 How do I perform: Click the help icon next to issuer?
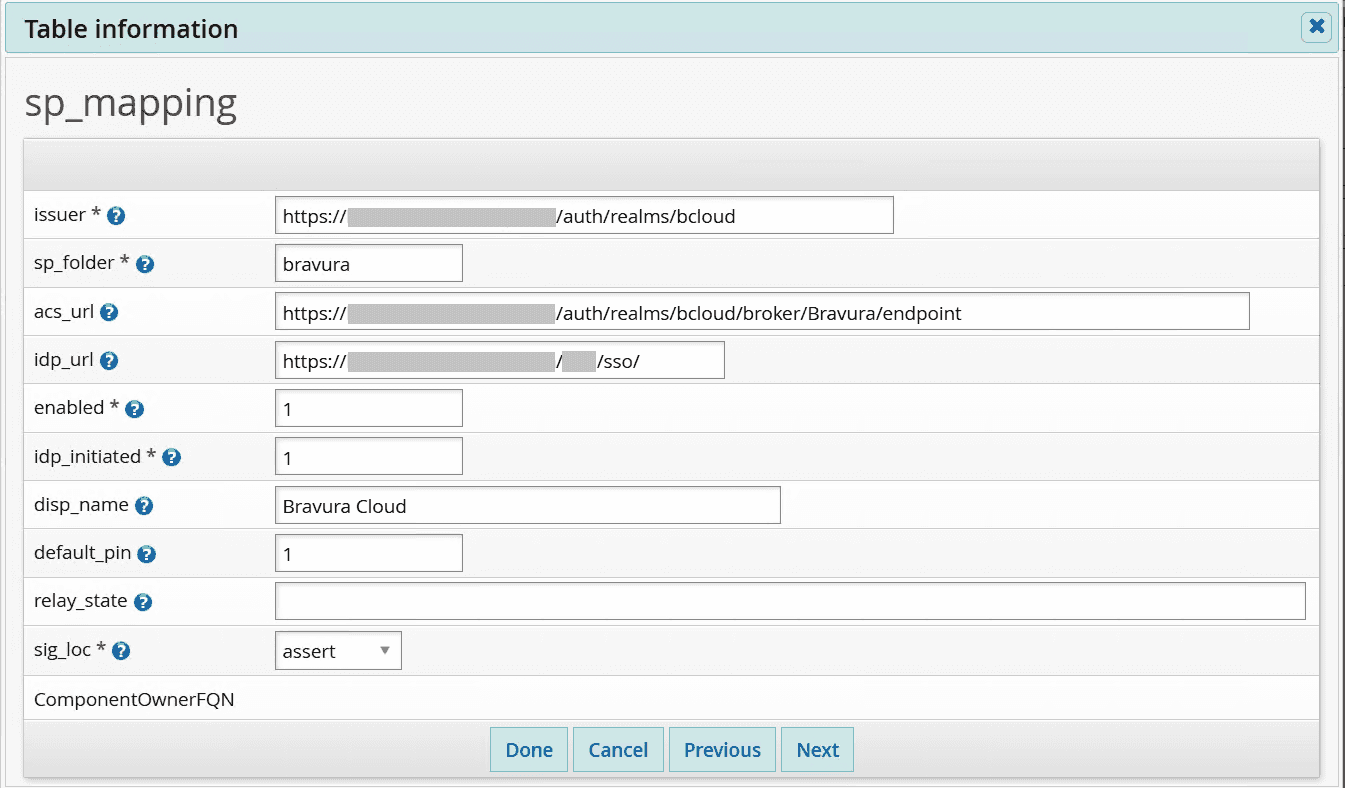point(116,216)
